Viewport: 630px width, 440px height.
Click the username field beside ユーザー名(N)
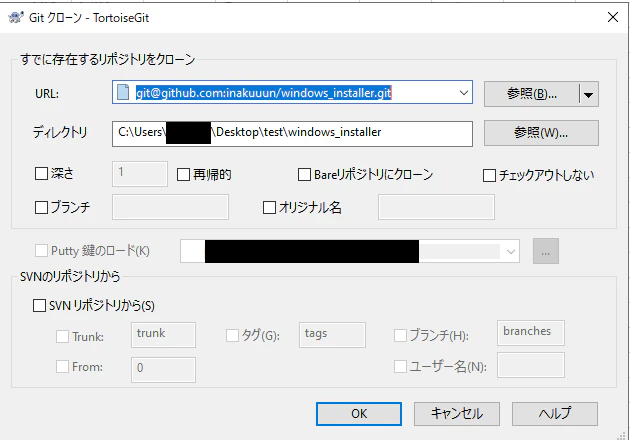(x=531, y=365)
